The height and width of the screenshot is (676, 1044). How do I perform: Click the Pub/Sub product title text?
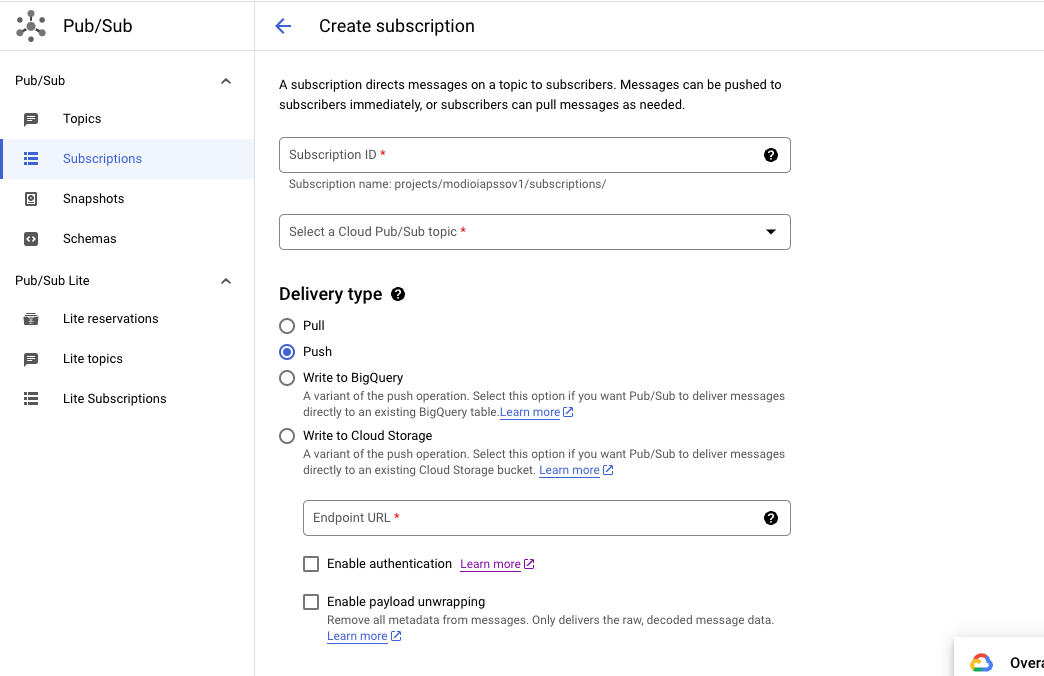click(98, 26)
